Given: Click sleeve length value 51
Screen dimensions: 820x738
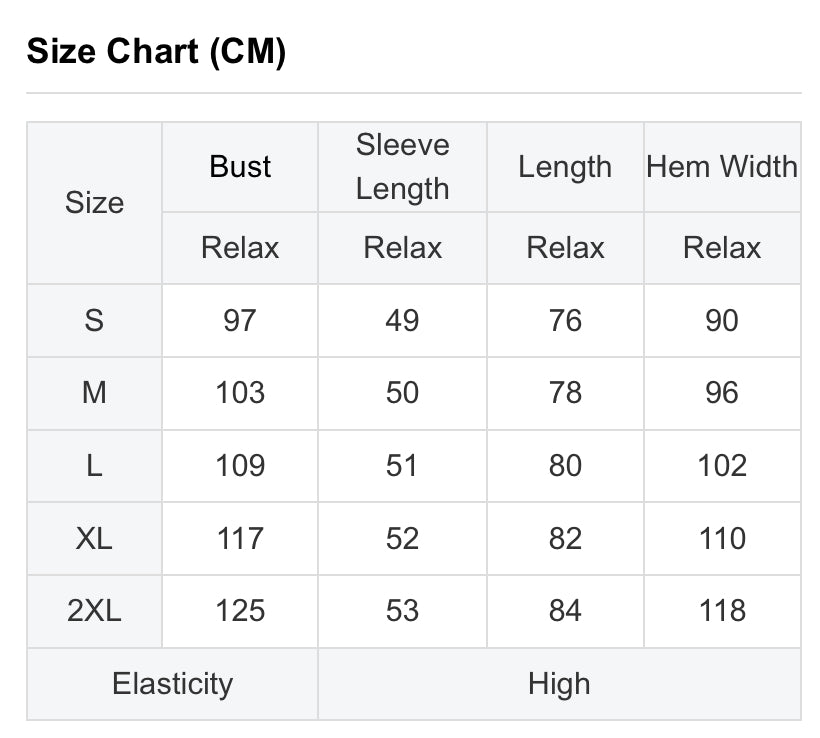Looking at the screenshot, I should click(402, 465).
